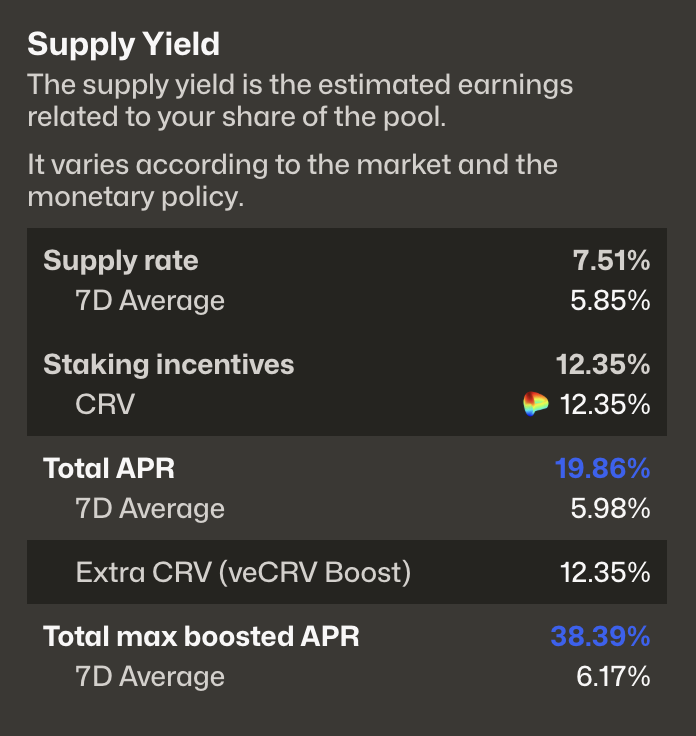This screenshot has height=736, width=696.
Task: Click 7D Average label under Supply rate
Action: [x=150, y=300]
